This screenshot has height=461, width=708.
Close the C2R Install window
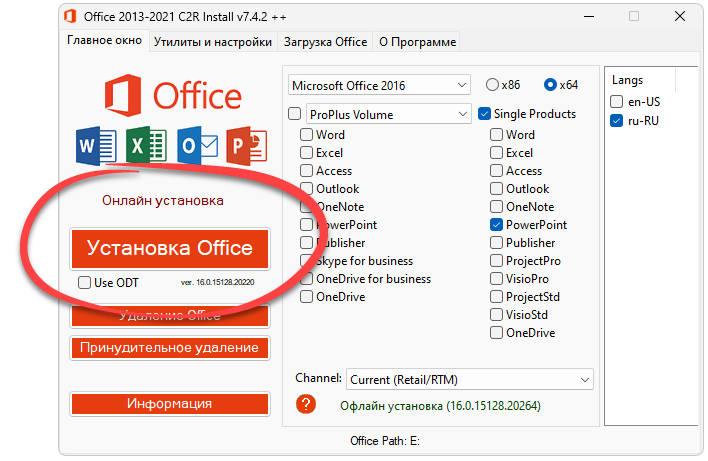680,16
